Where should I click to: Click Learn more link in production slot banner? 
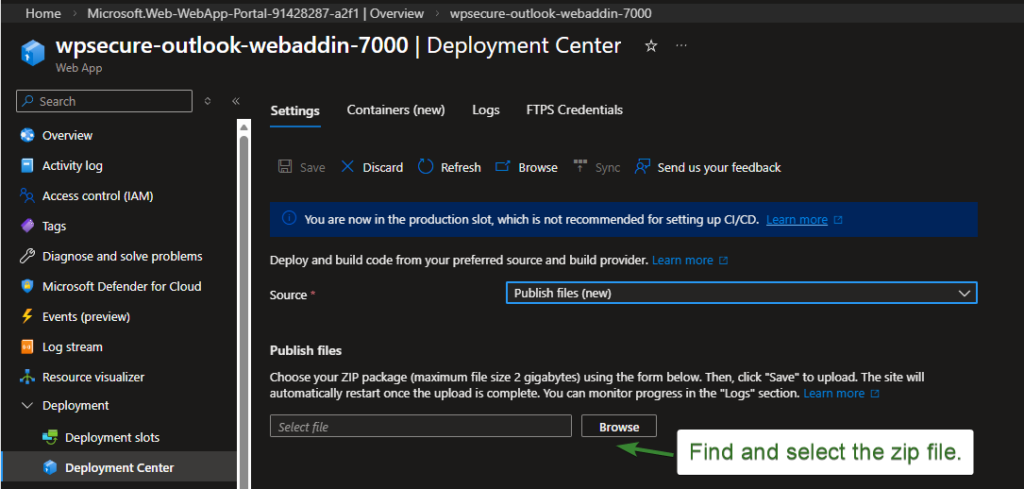(x=797, y=219)
